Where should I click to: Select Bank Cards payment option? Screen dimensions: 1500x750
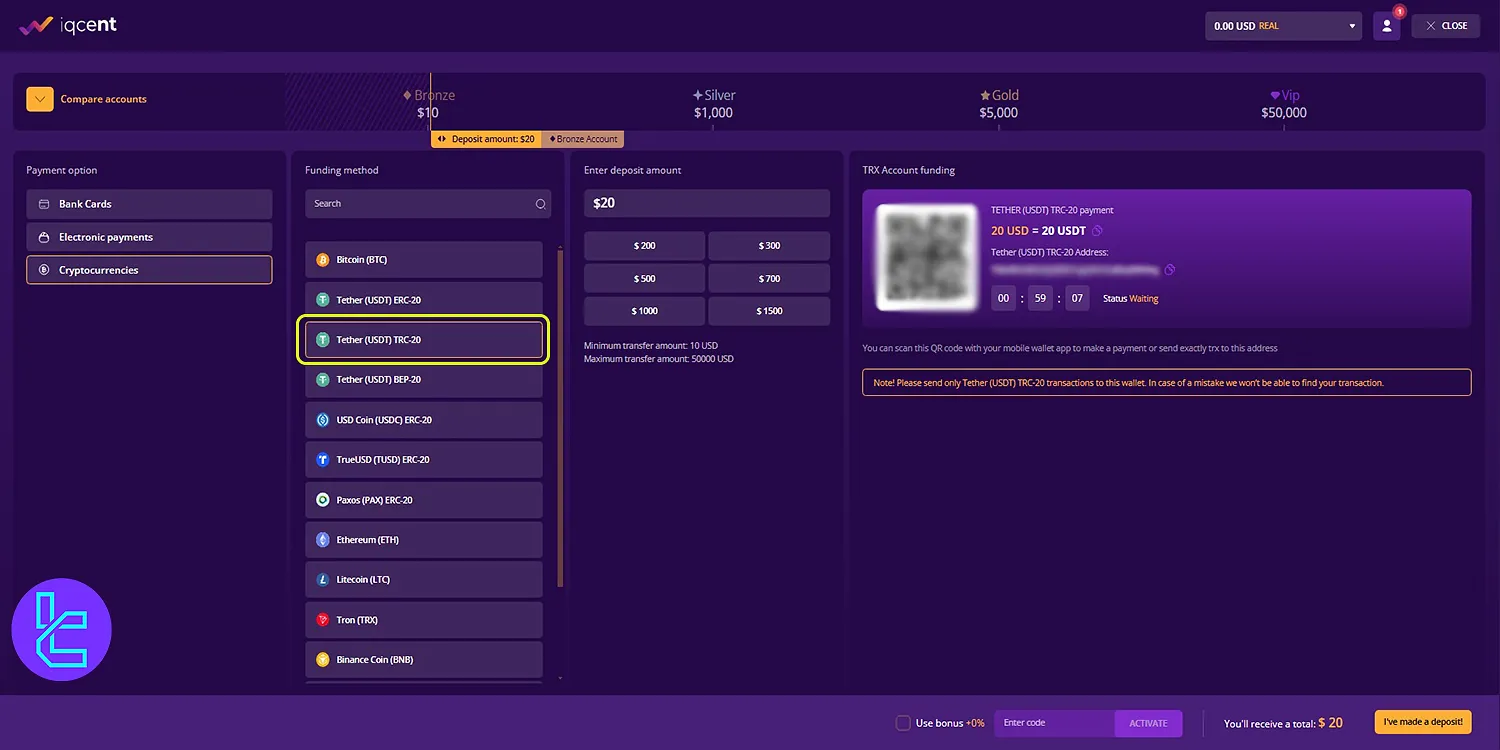coord(149,204)
